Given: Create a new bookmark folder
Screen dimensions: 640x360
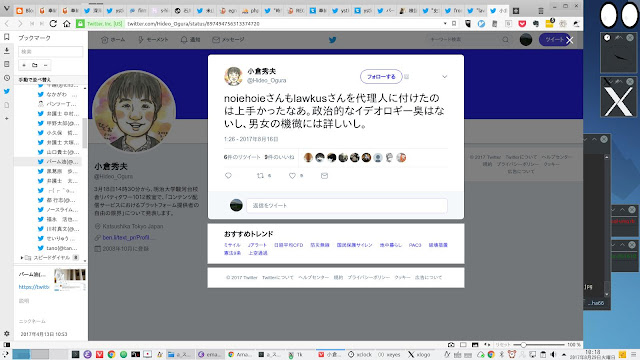Looking at the screenshot, I should coord(35,65).
